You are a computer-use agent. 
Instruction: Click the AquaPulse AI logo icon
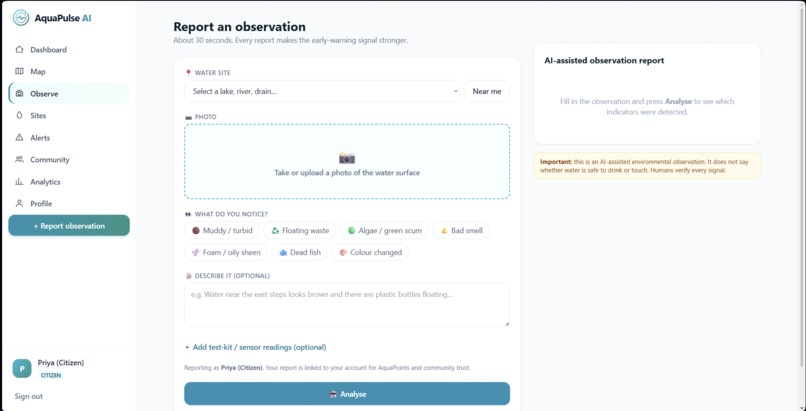tap(21, 18)
